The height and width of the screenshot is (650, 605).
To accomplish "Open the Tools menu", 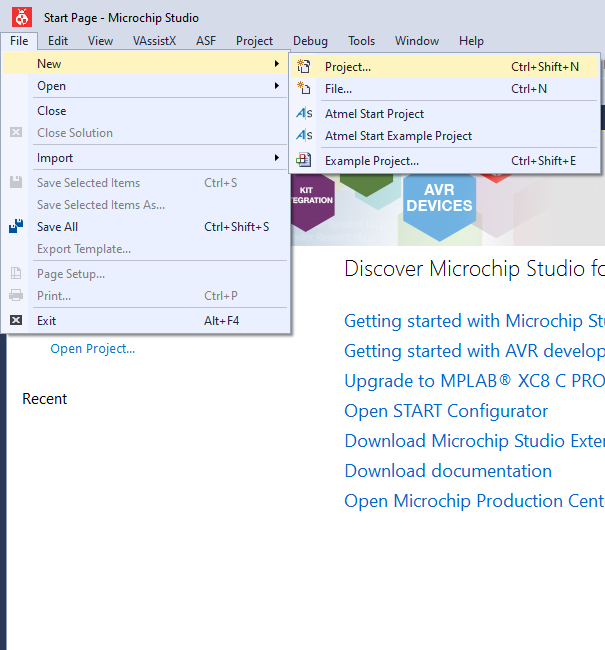I will (x=361, y=41).
